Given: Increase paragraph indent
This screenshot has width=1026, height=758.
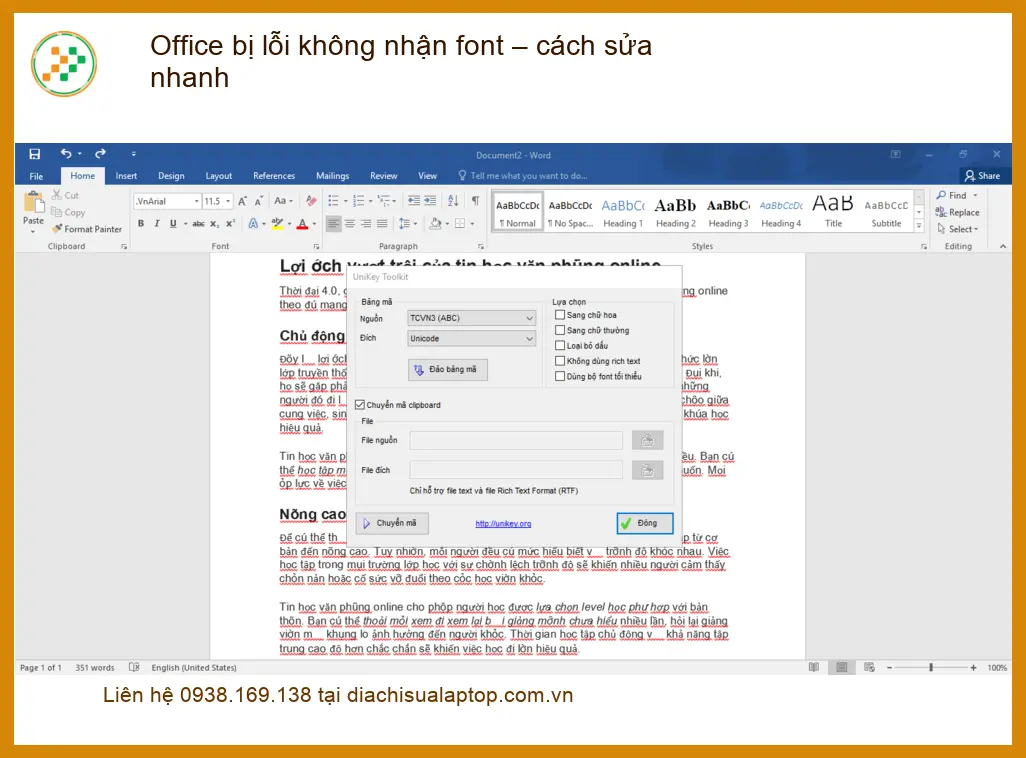Looking at the screenshot, I should click(x=430, y=201).
